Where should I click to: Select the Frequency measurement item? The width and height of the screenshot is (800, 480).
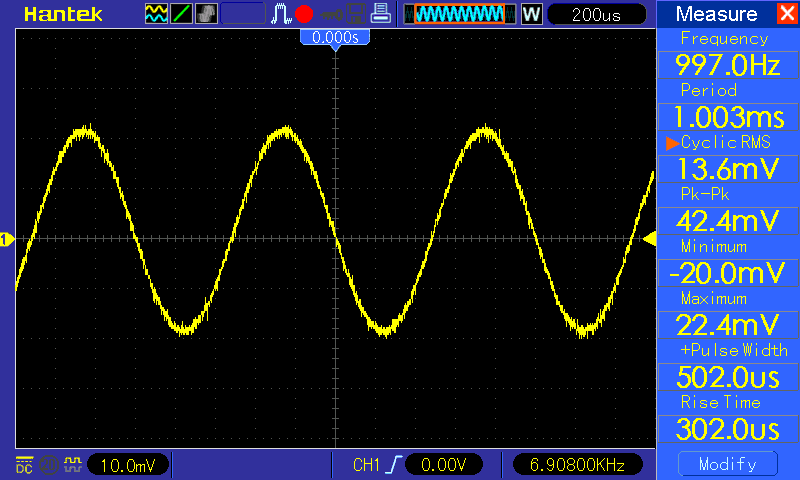click(x=727, y=54)
